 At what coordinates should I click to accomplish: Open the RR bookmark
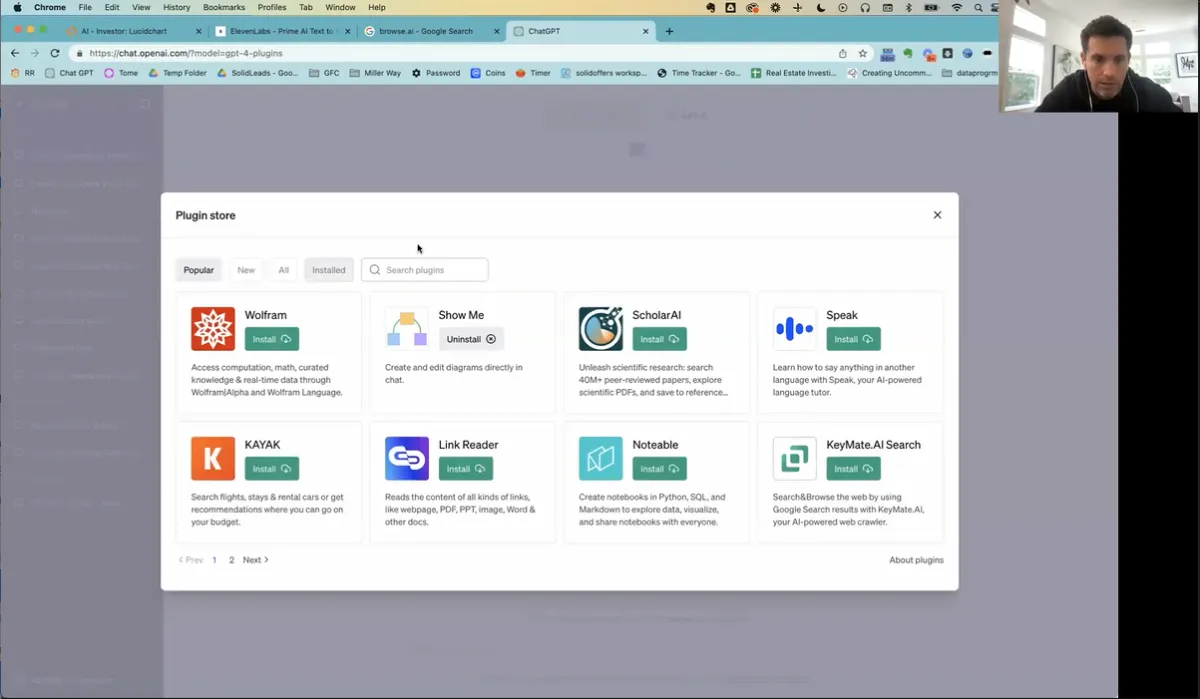(x=21, y=73)
